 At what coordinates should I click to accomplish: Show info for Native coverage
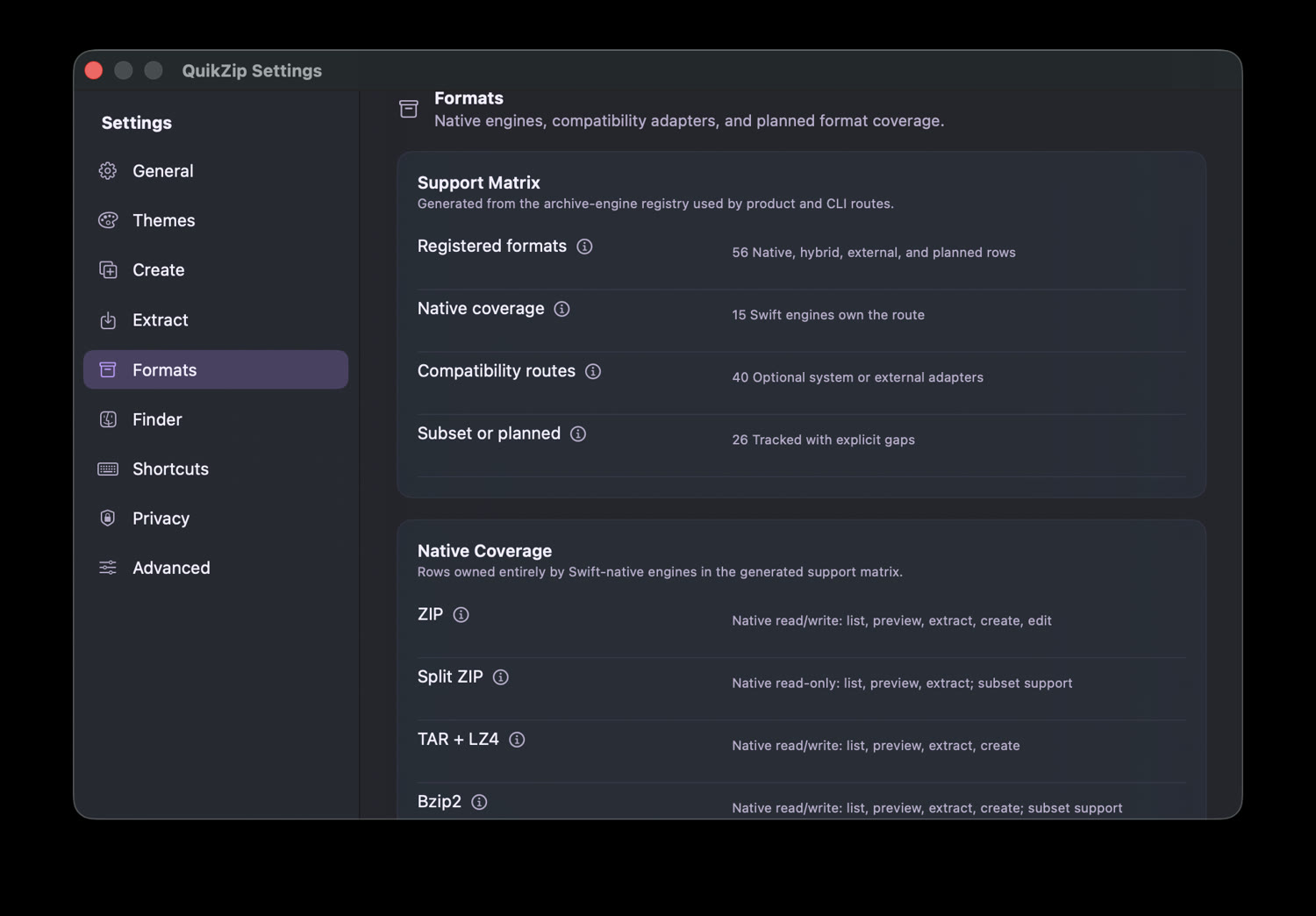point(561,309)
